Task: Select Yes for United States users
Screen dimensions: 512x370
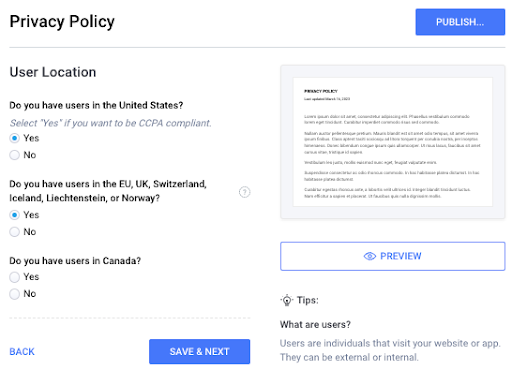Action: click(14, 138)
